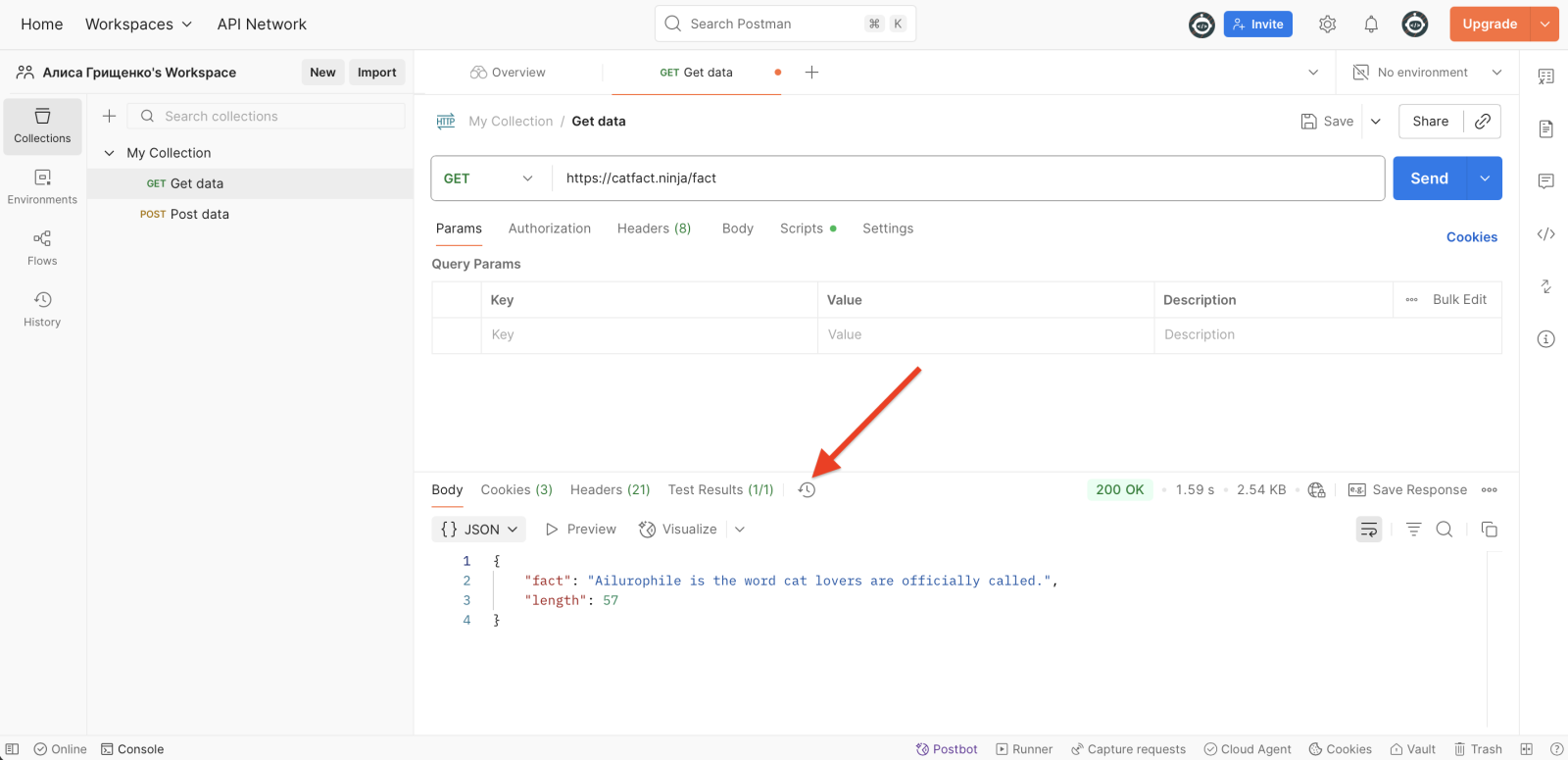Viewport: 1568px width, 760px height.
Task: Switch to the Scripts tab
Action: pyautogui.click(x=808, y=228)
